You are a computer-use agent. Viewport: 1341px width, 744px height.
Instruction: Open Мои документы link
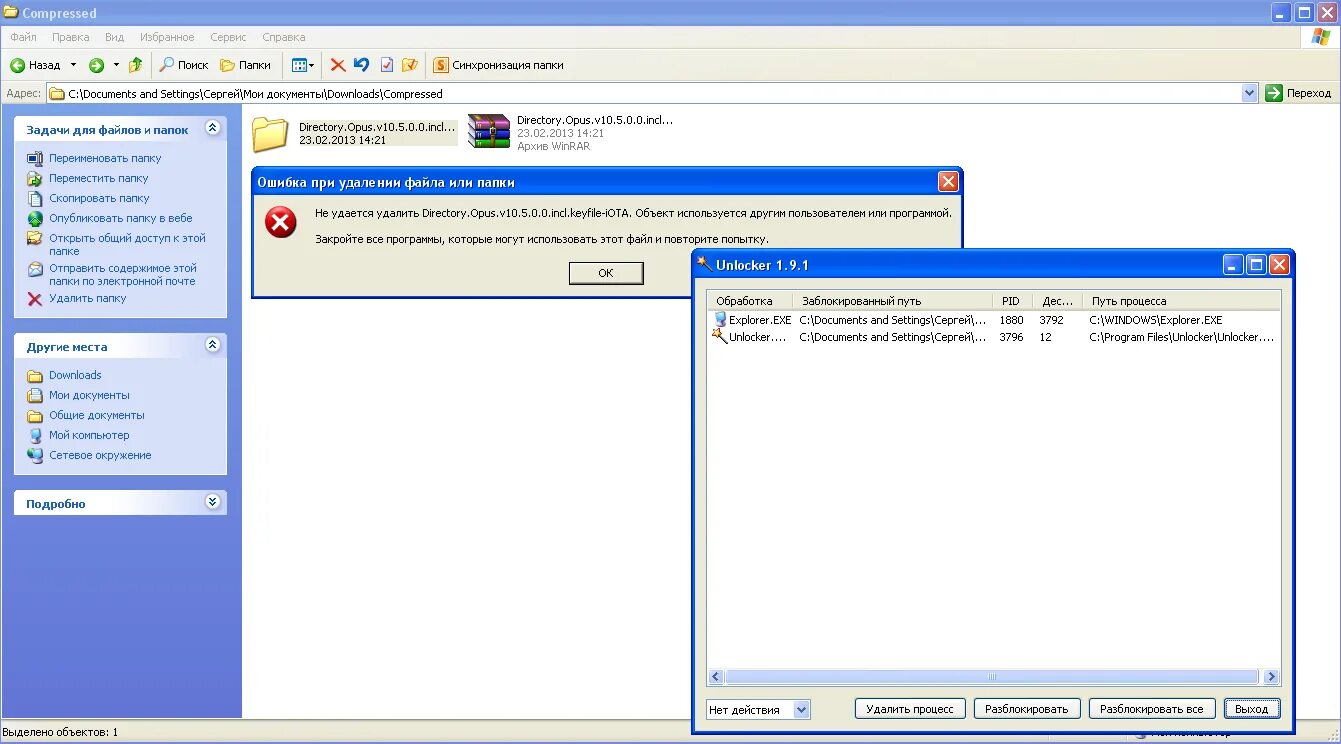point(89,395)
